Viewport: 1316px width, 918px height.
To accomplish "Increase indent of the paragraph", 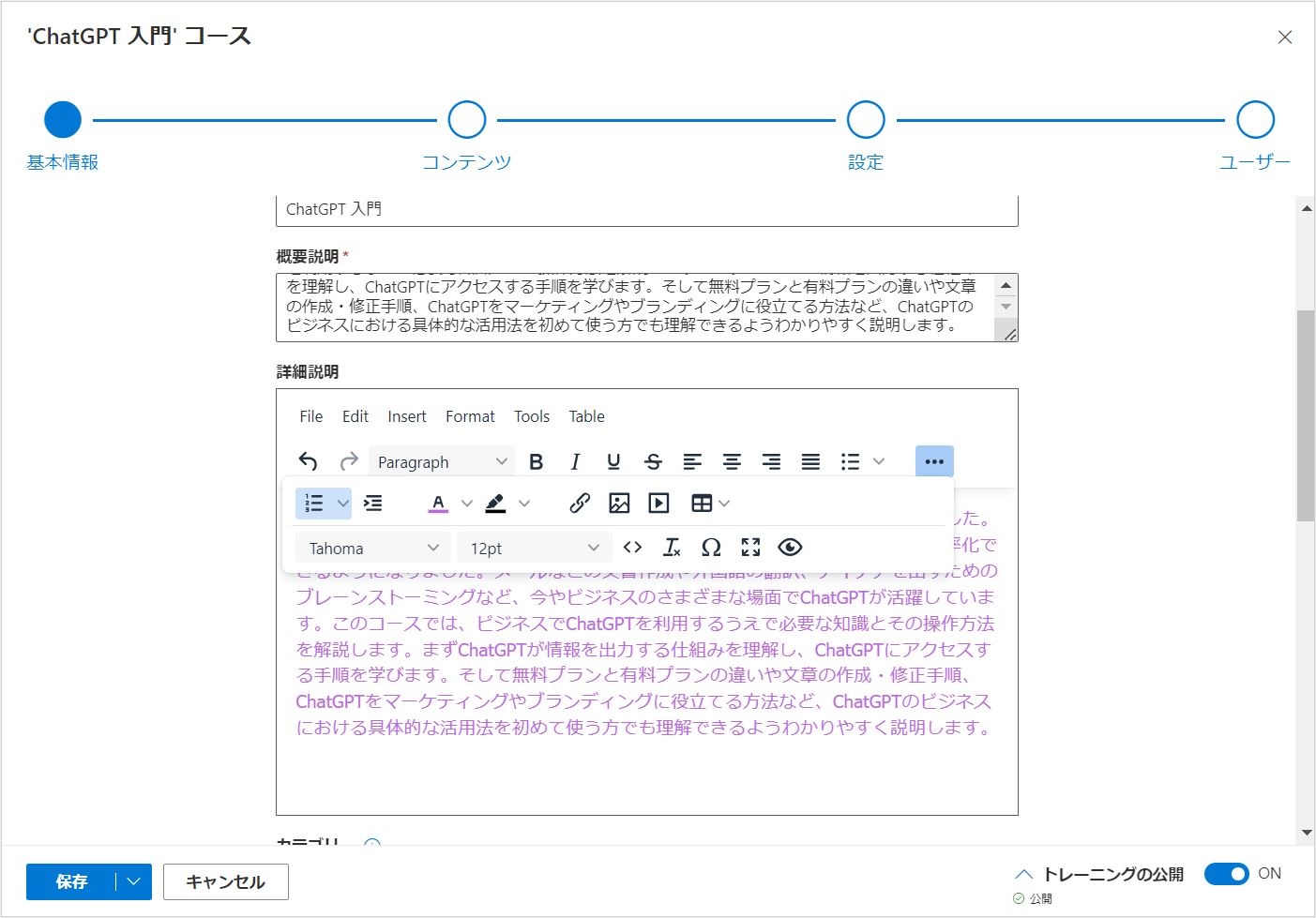I will tap(373, 504).
